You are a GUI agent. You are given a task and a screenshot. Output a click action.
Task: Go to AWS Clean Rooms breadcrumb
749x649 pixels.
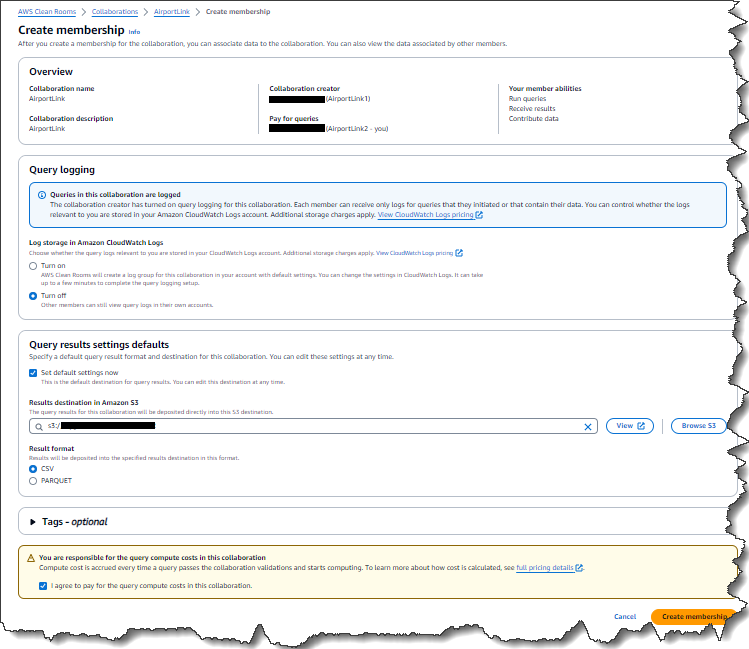49,11
